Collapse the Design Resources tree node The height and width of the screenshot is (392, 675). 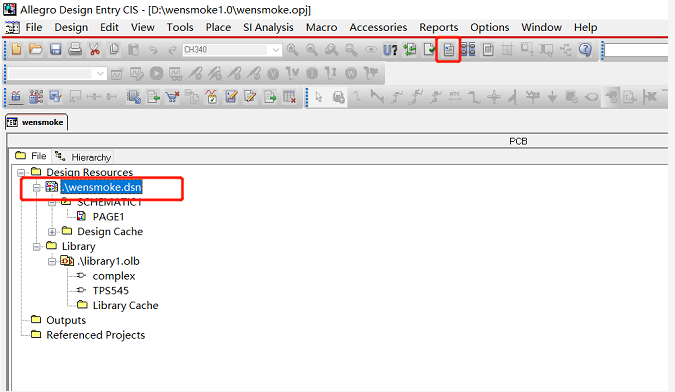(21, 173)
